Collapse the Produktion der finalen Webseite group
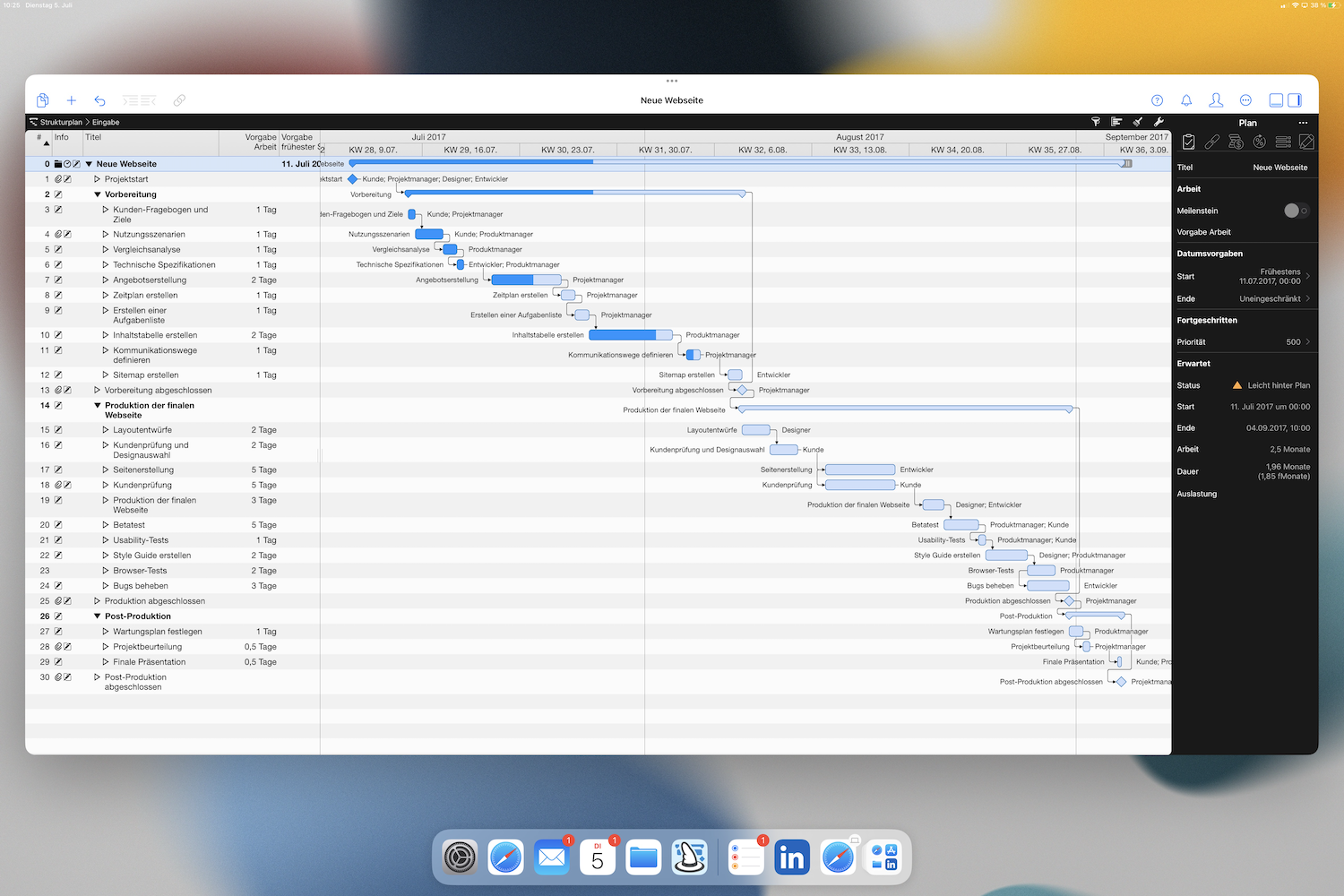The image size is (1344, 896). coord(99,405)
